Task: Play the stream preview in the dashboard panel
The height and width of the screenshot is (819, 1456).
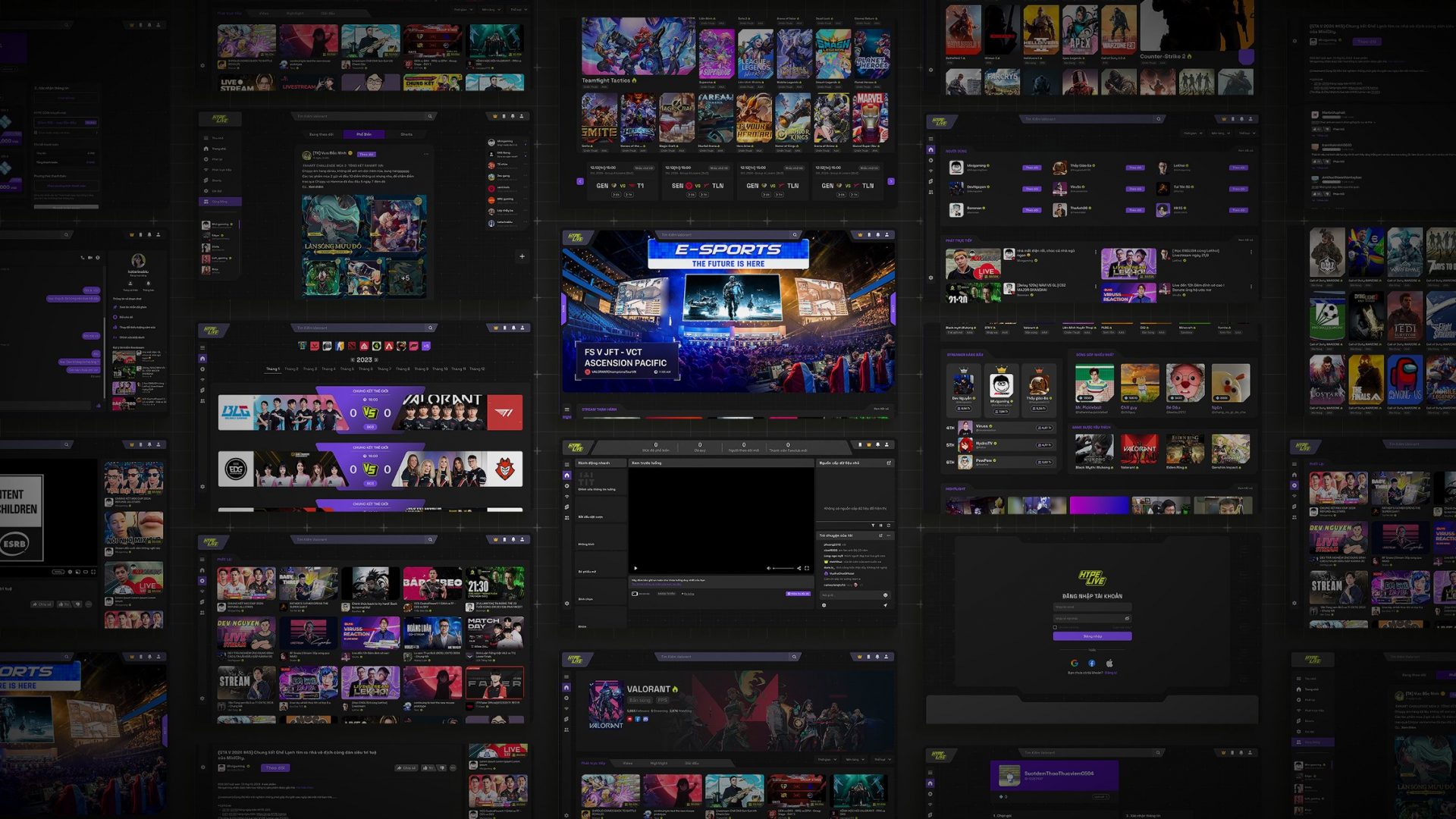Action: (x=635, y=568)
